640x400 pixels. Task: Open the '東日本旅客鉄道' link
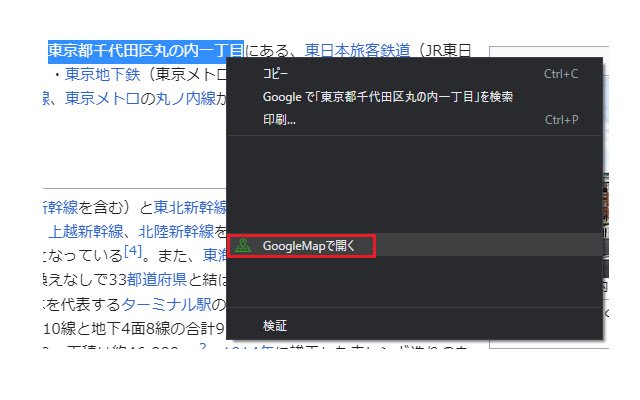[357, 51]
